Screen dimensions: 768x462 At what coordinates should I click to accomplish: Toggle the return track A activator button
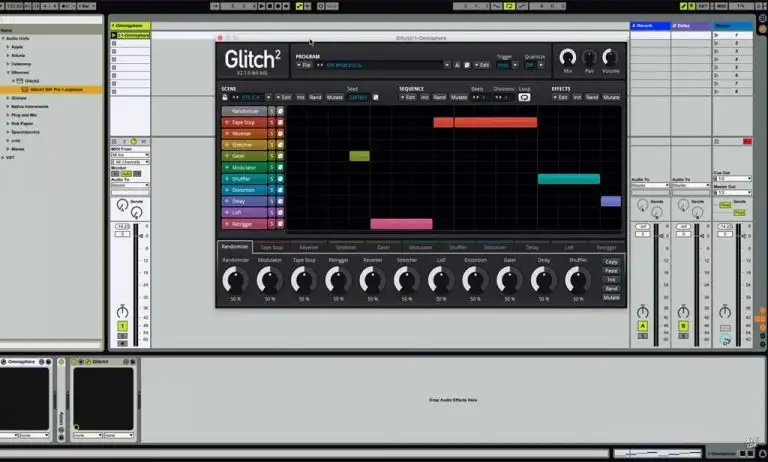[643, 326]
